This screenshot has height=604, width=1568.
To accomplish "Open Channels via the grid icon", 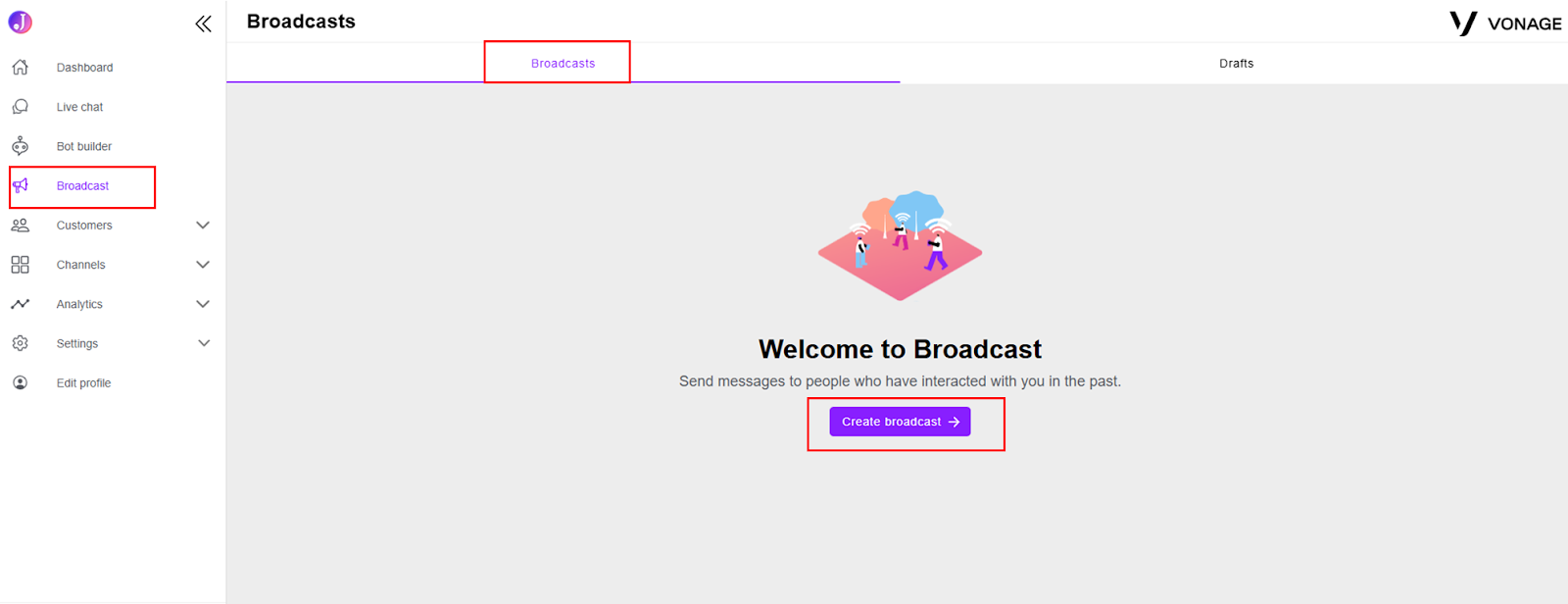I will tap(20, 265).
